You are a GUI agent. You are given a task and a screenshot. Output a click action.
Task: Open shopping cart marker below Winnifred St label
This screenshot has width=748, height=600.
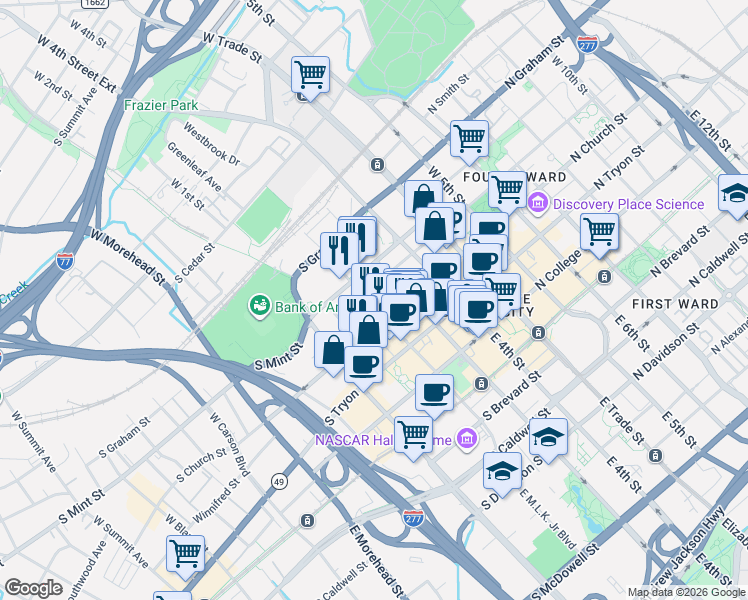tap(186, 554)
